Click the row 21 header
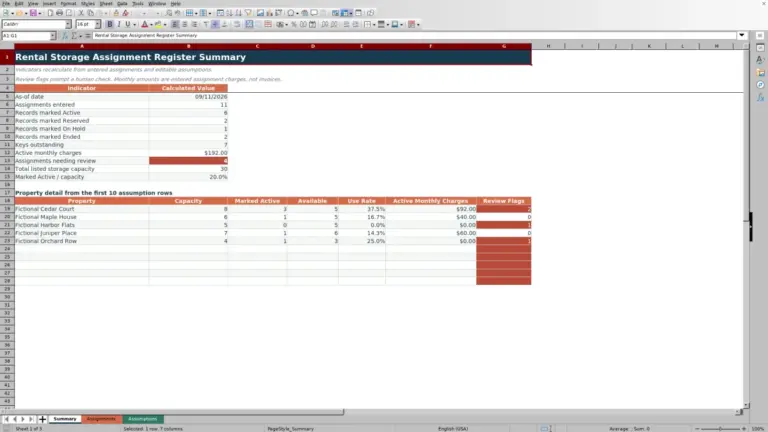Screen dimensions: 768x432 [x=7, y=225]
